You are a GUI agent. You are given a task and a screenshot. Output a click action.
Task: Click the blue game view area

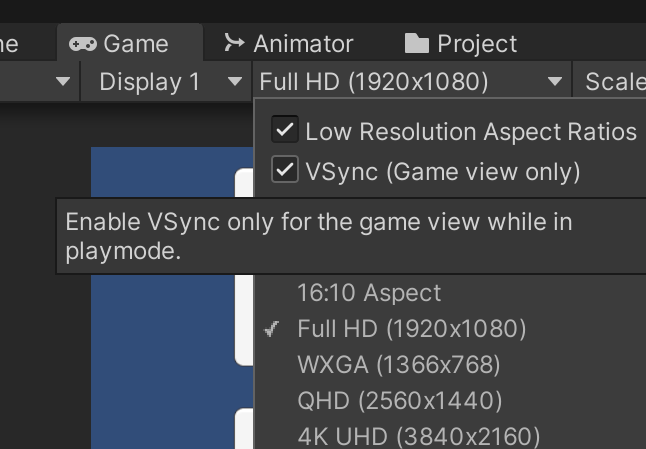(163, 172)
